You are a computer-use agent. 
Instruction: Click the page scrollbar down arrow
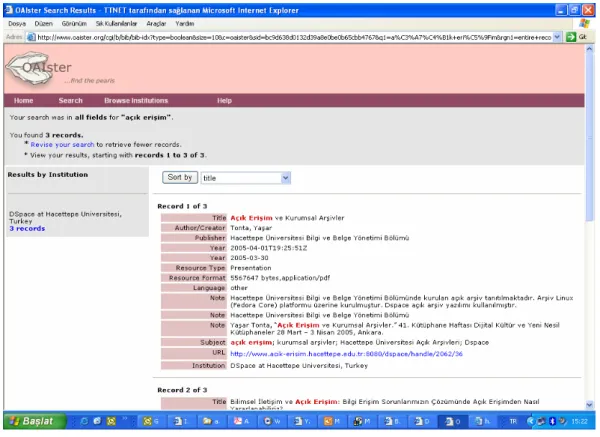[x=589, y=405]
